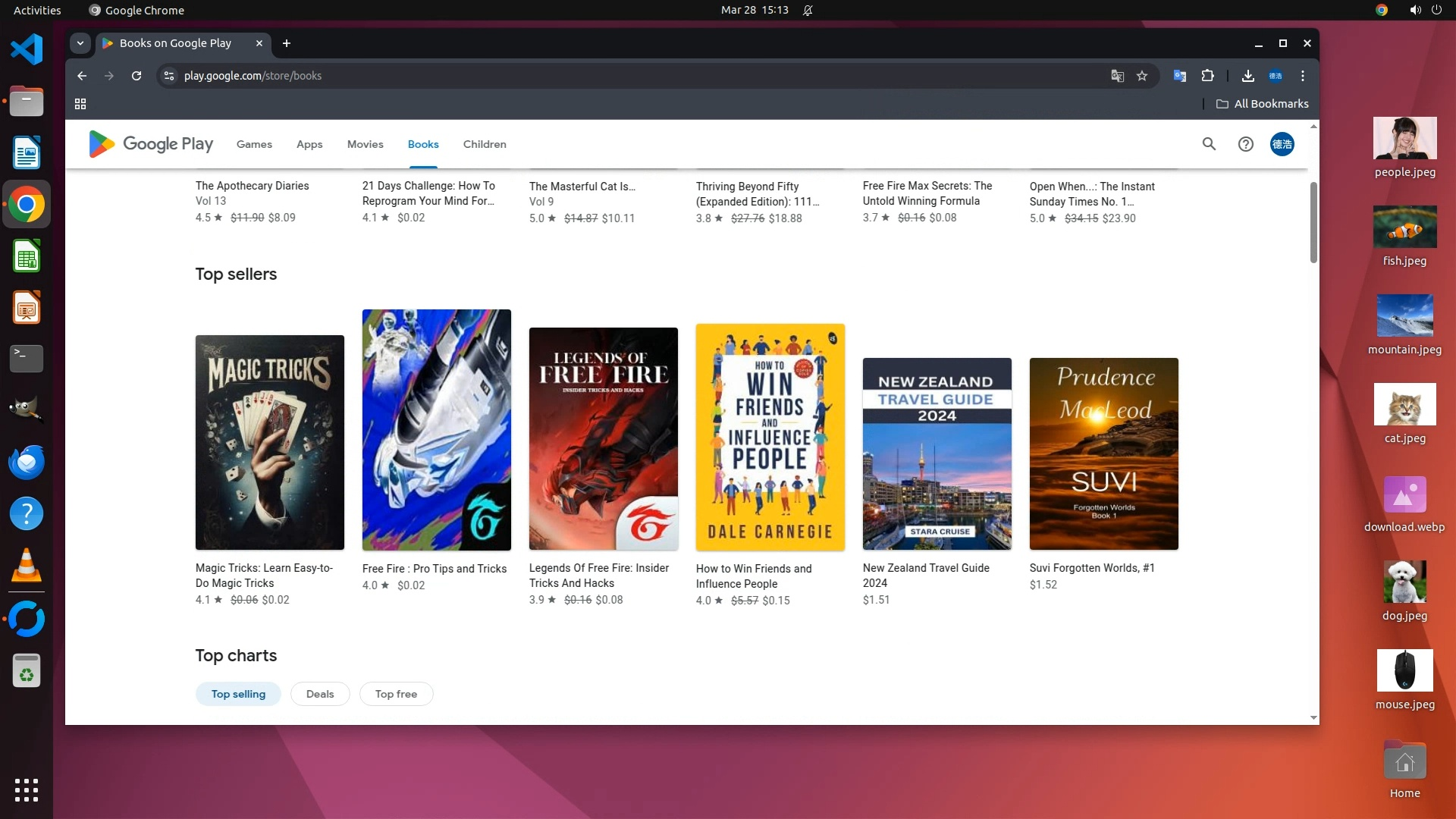Viewport: 1456px width, 819px height.
Task: Expand the Chrome tab search dropdown arrow
Action: coord(80,43)
